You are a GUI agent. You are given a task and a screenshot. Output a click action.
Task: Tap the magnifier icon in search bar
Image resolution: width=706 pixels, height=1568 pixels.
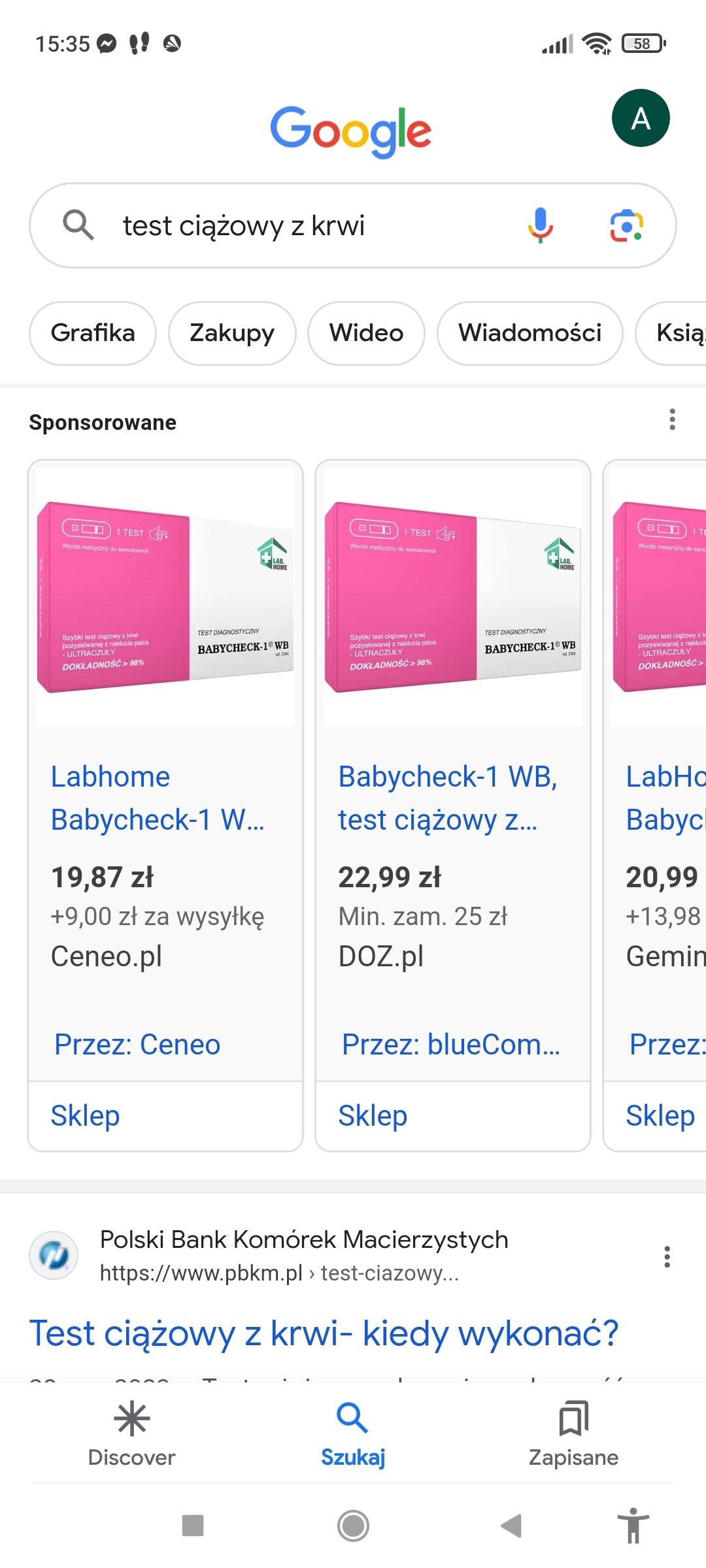pyautogui.click(x=78, y=225)
